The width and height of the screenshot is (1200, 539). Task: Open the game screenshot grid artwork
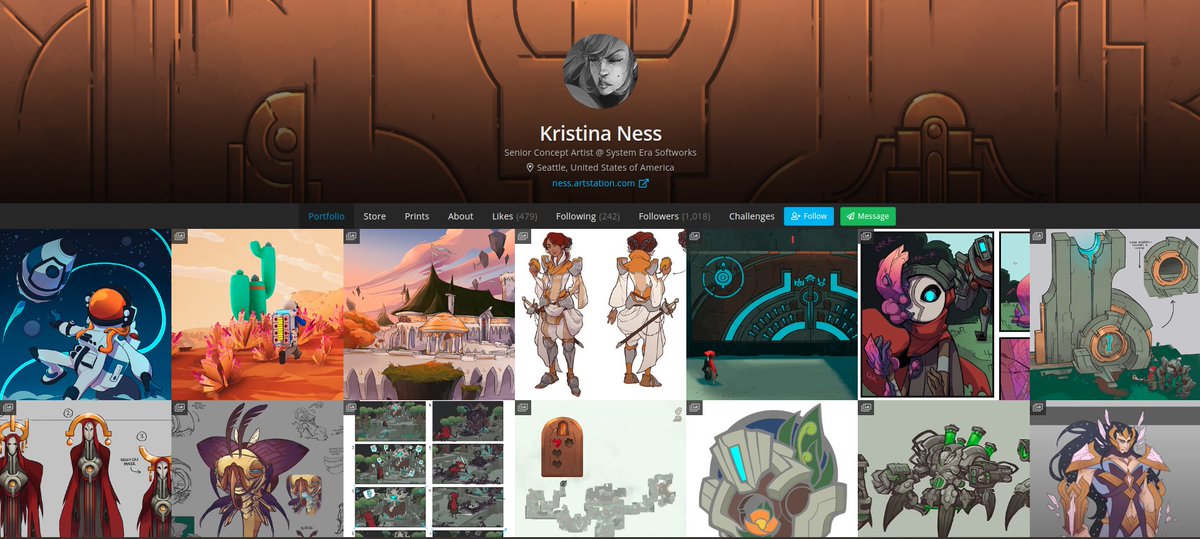(x=429, y=470)
